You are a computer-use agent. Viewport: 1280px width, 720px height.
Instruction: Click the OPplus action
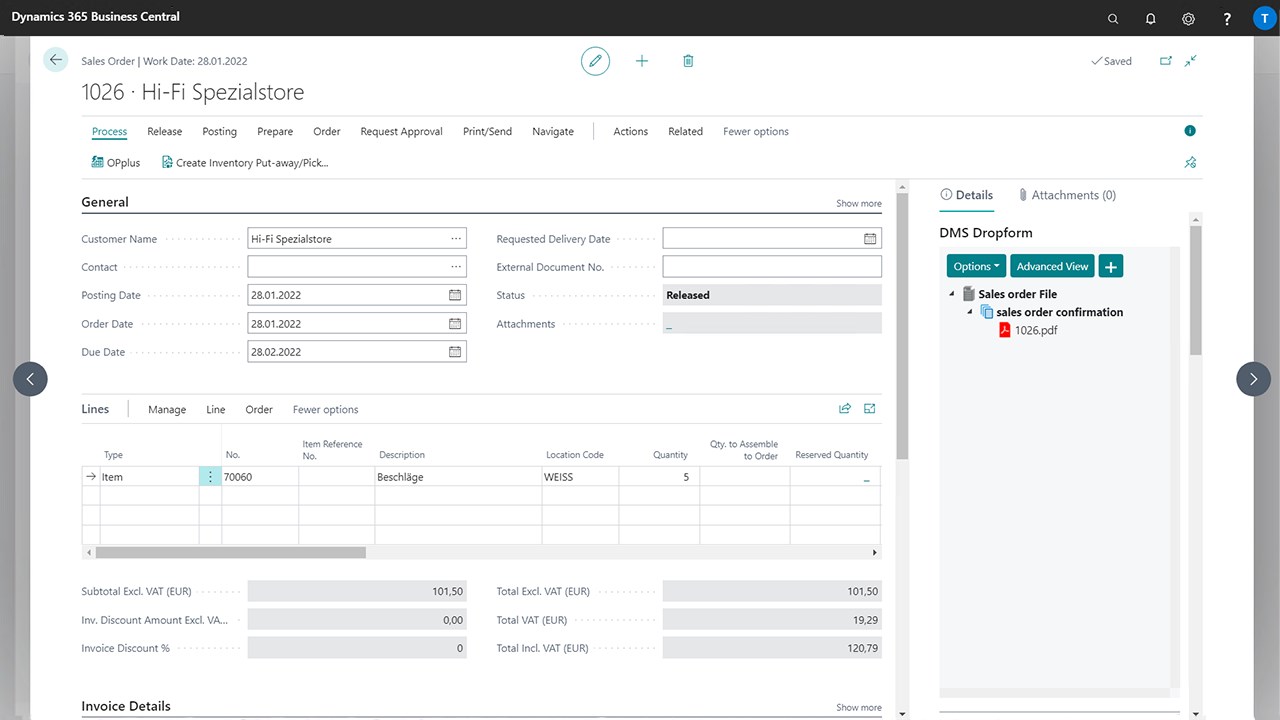[x=116, y=162]
